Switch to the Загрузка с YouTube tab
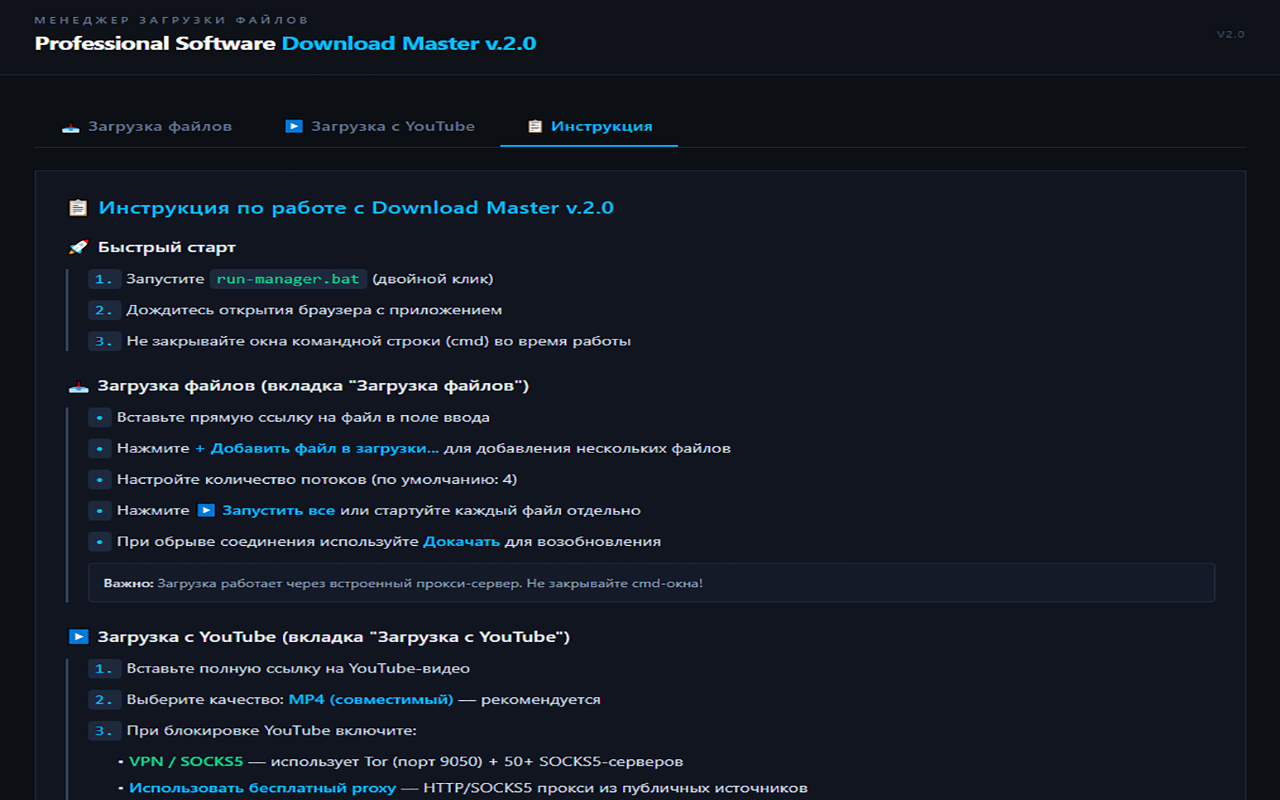 380,127
